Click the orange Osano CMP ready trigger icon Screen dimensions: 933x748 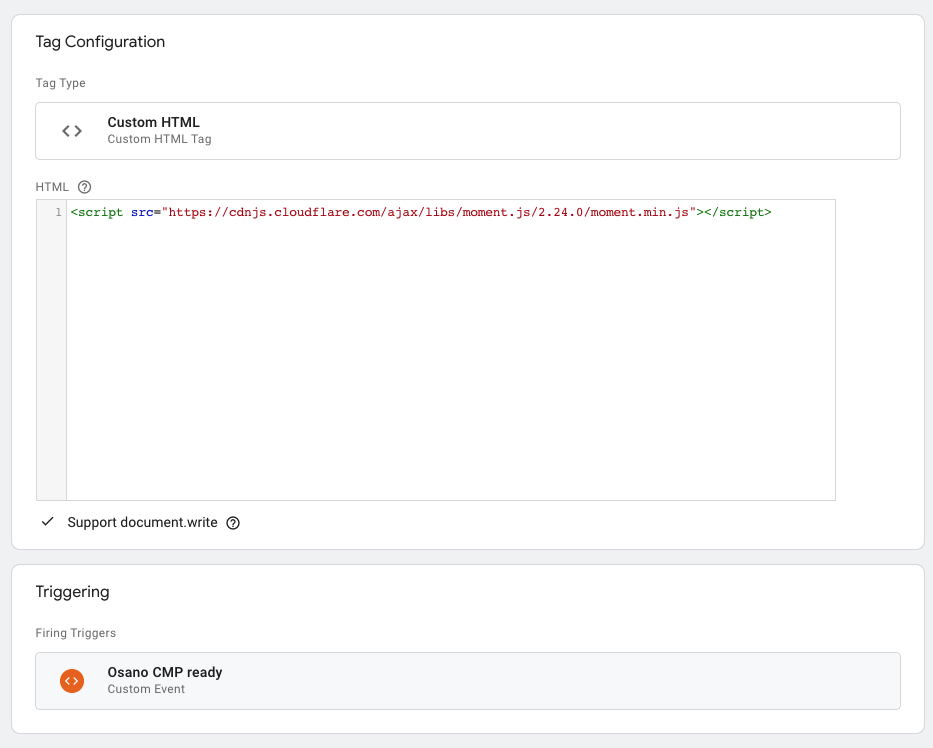72,681
